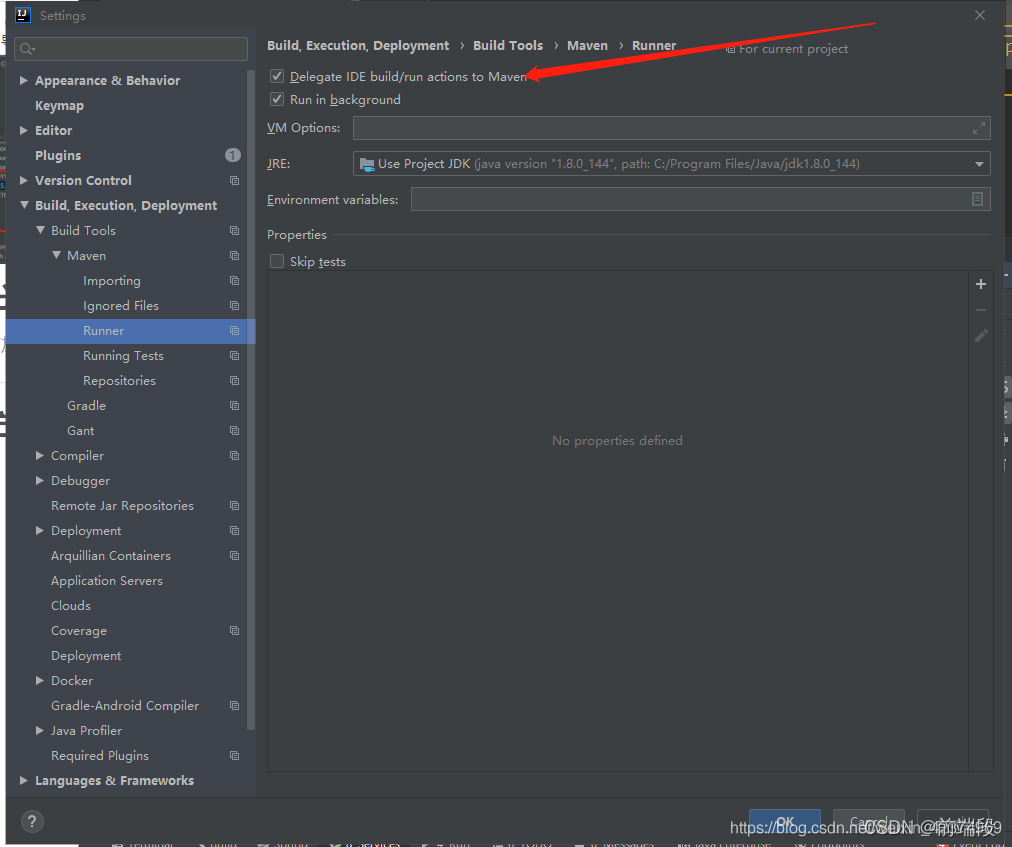1012x847 pixels.
Task: Click project-level icon beside Remote Jar Repositories
Action: 234,505
